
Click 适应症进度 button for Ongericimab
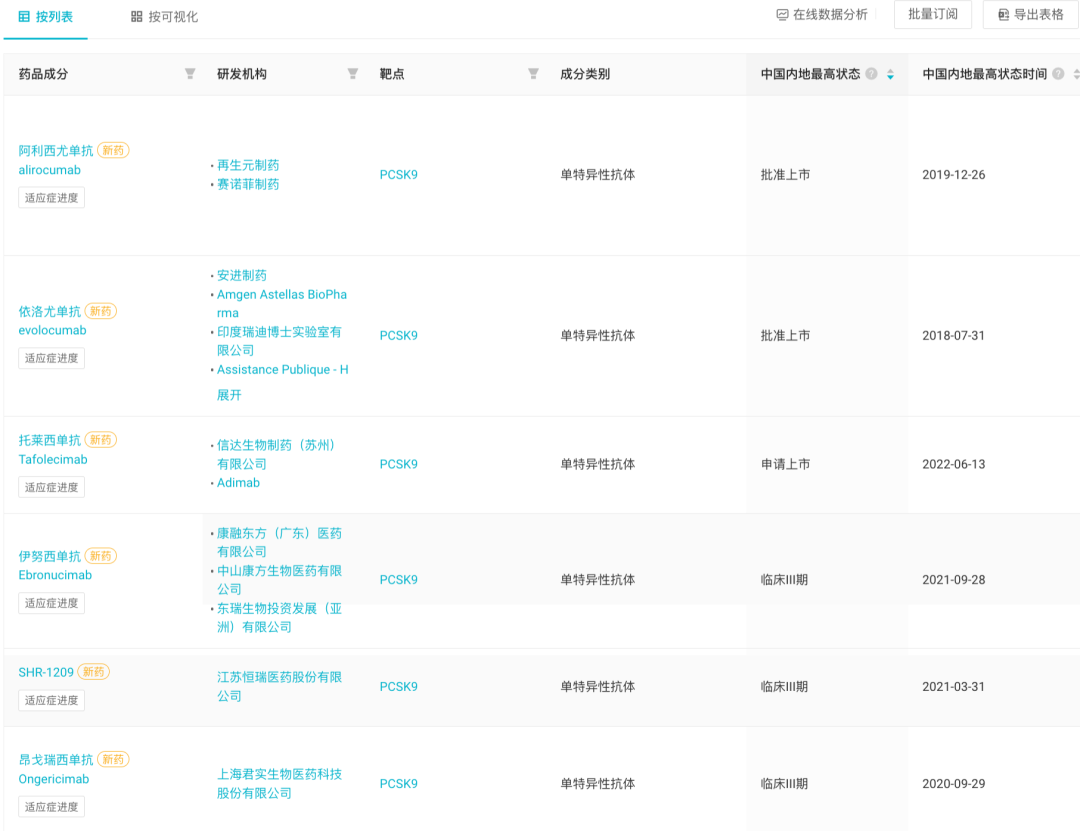click(x=52, y=807)
